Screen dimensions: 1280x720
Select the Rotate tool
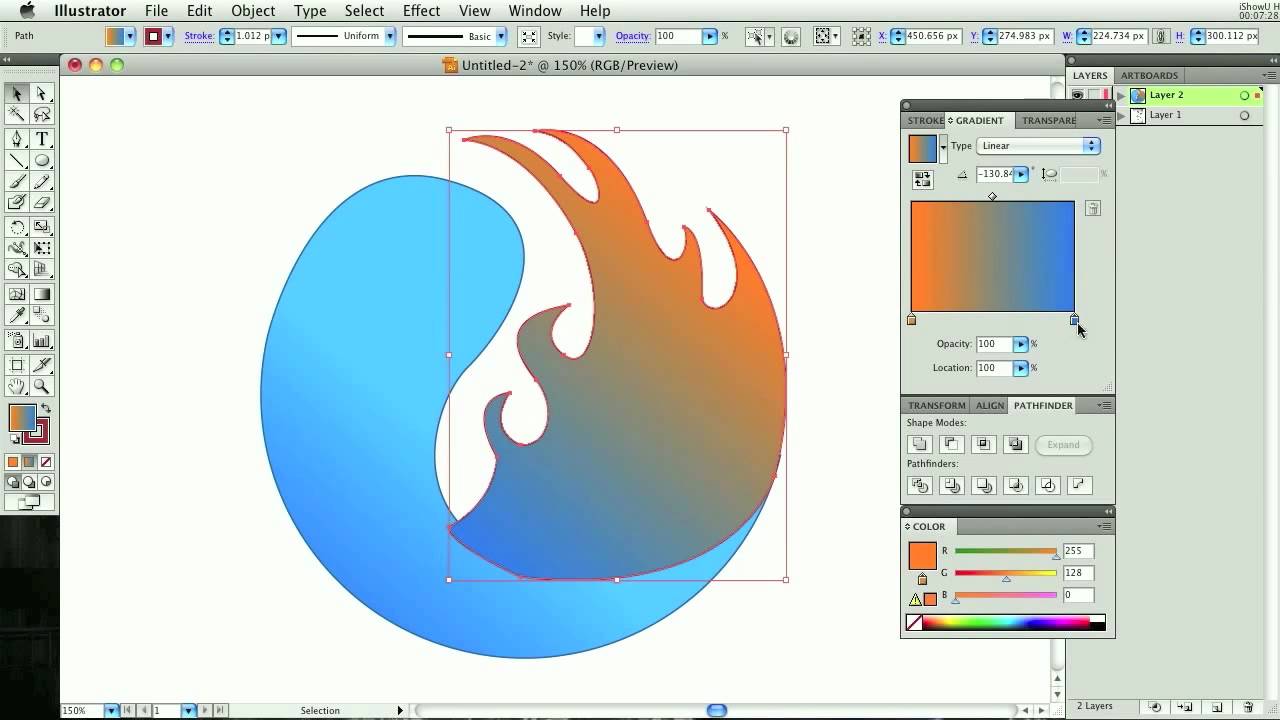[x=17, y=227]
